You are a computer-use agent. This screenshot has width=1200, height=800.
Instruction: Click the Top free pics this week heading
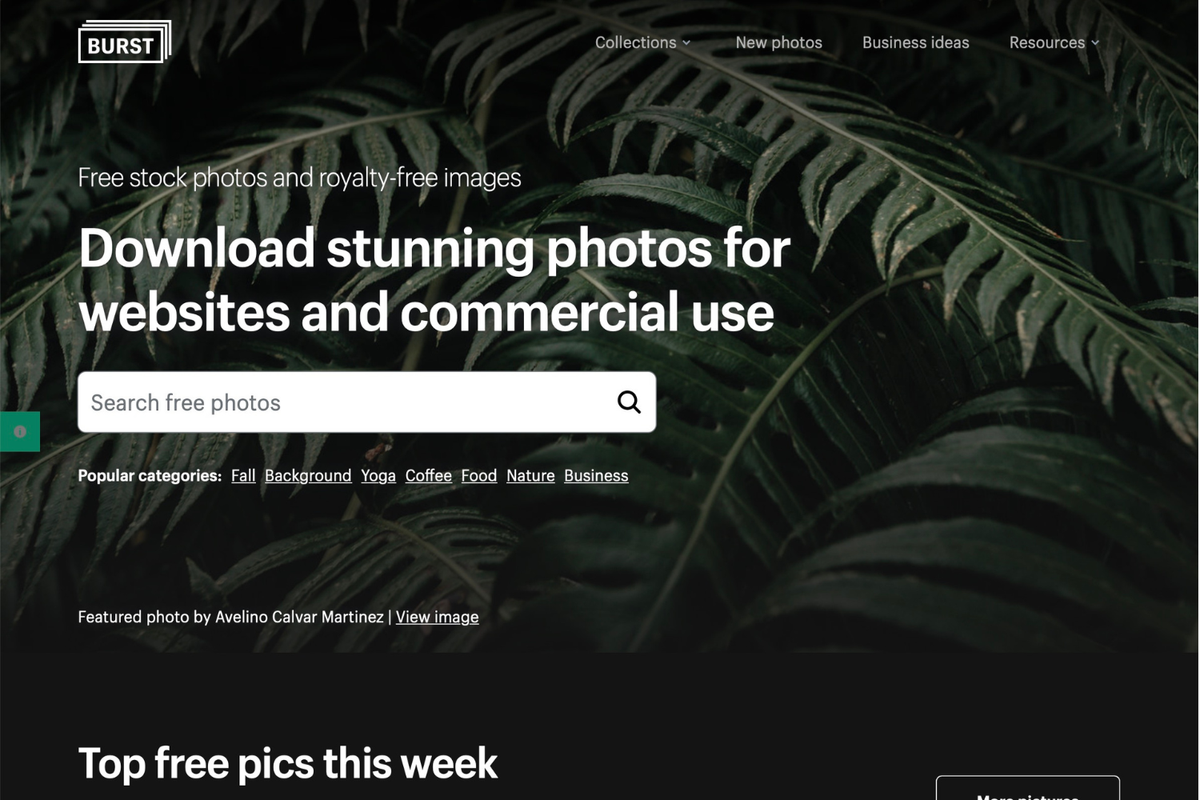(288, 763)
